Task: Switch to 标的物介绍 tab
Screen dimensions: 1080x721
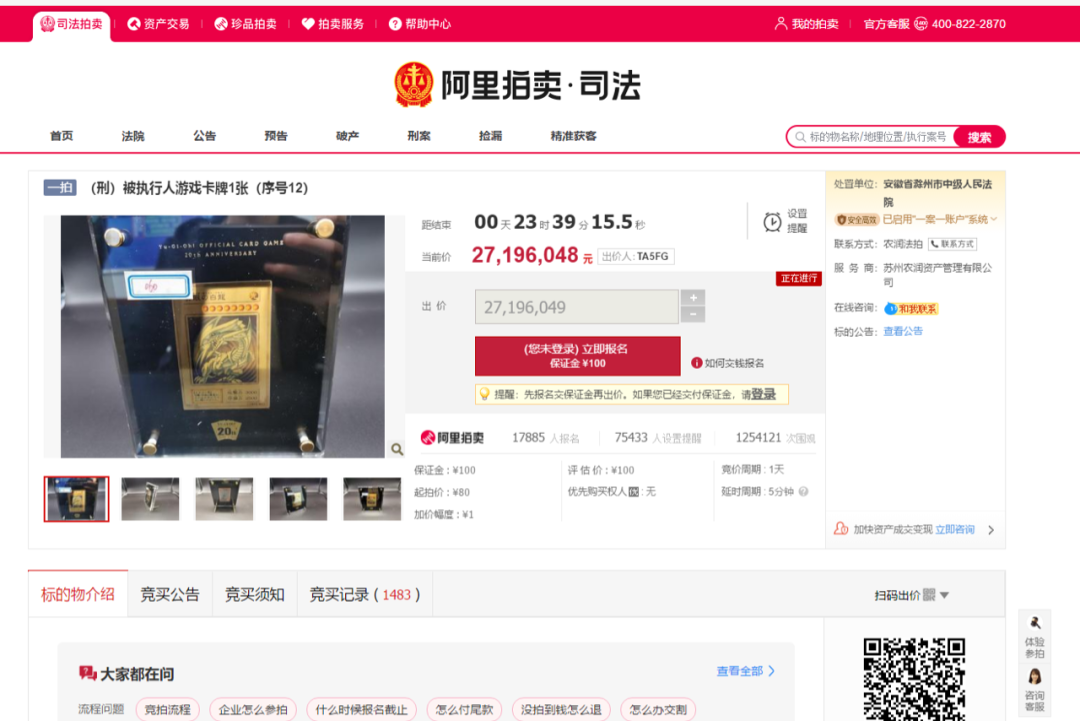Action: [78, 594]
